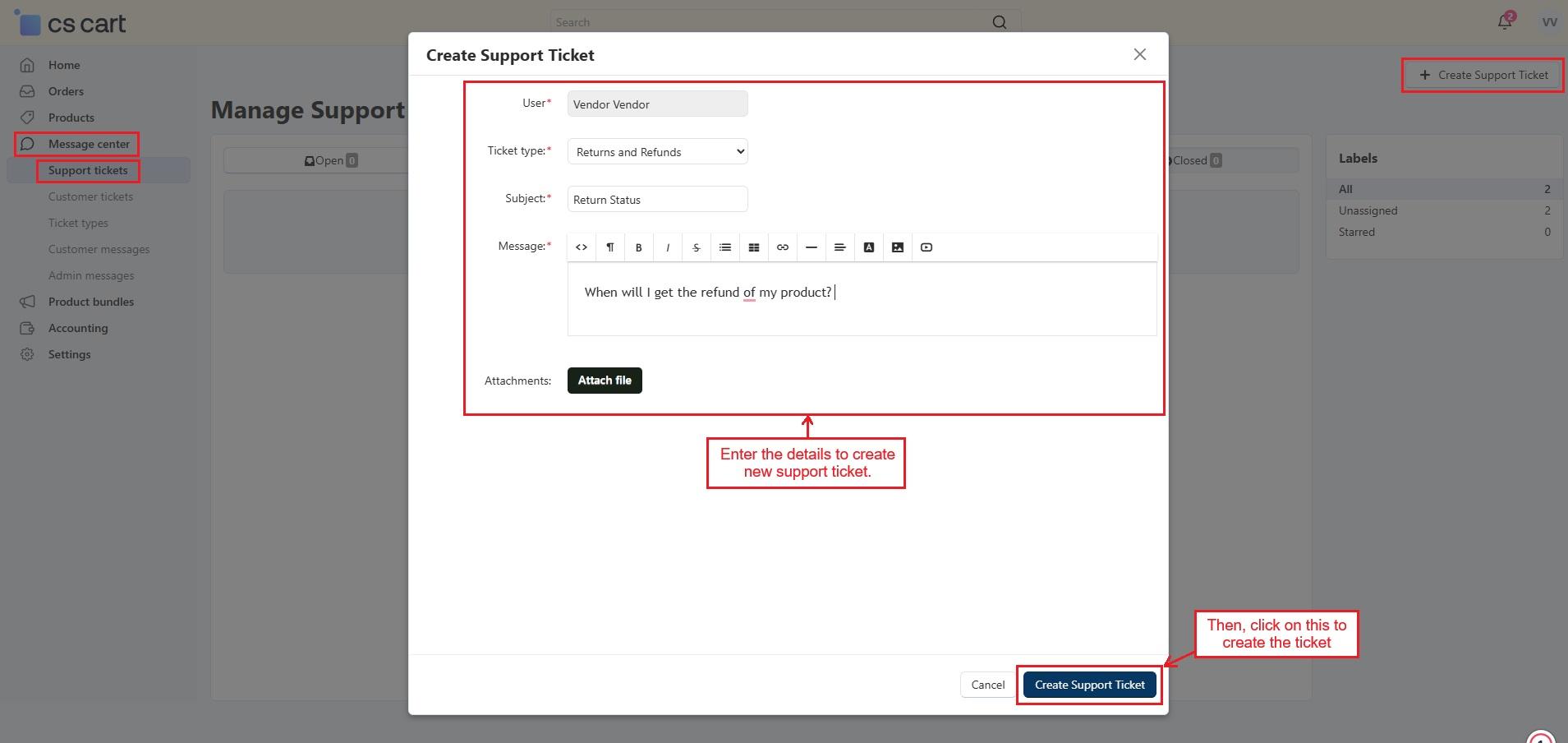Open the paragraph format menu
Viewport: 1568px width, 743px height.
tap(609, 247)
